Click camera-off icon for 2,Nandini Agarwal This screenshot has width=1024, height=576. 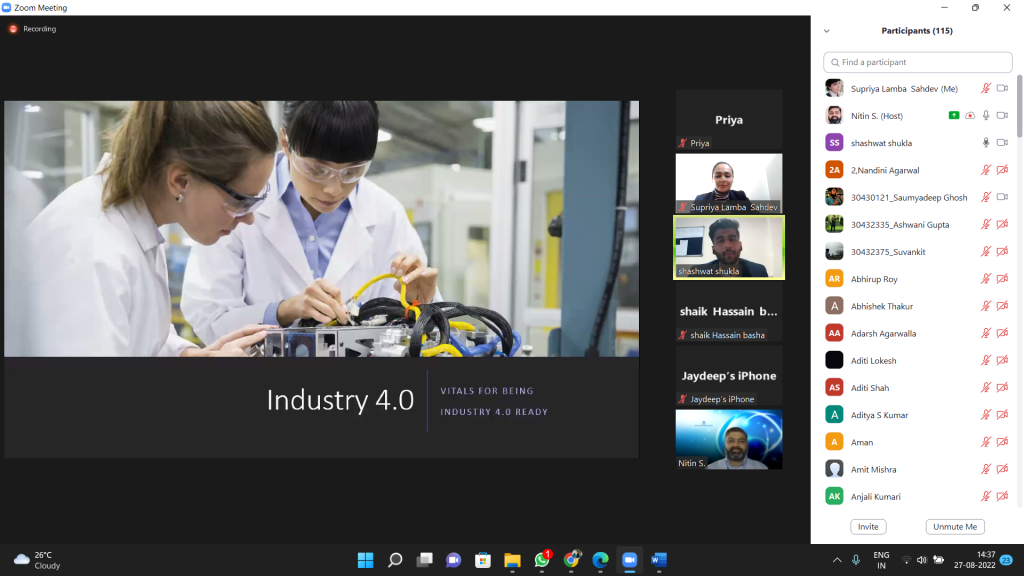coord(1002,170)
